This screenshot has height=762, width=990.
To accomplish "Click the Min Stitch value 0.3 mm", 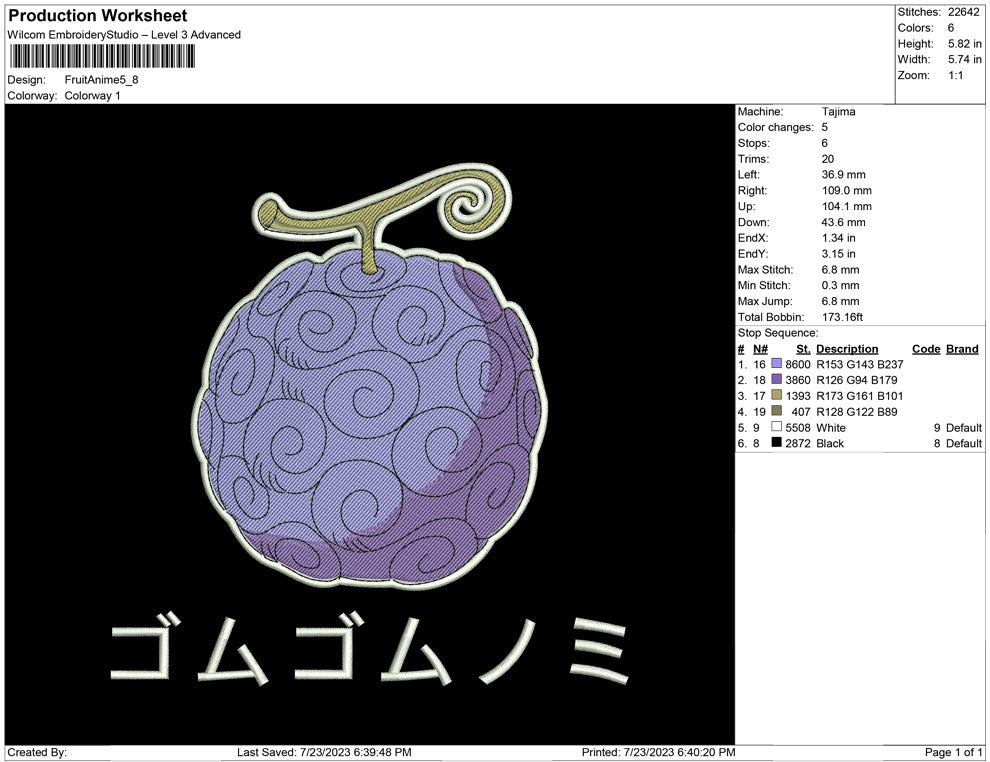I will click(x=840, y=285).
